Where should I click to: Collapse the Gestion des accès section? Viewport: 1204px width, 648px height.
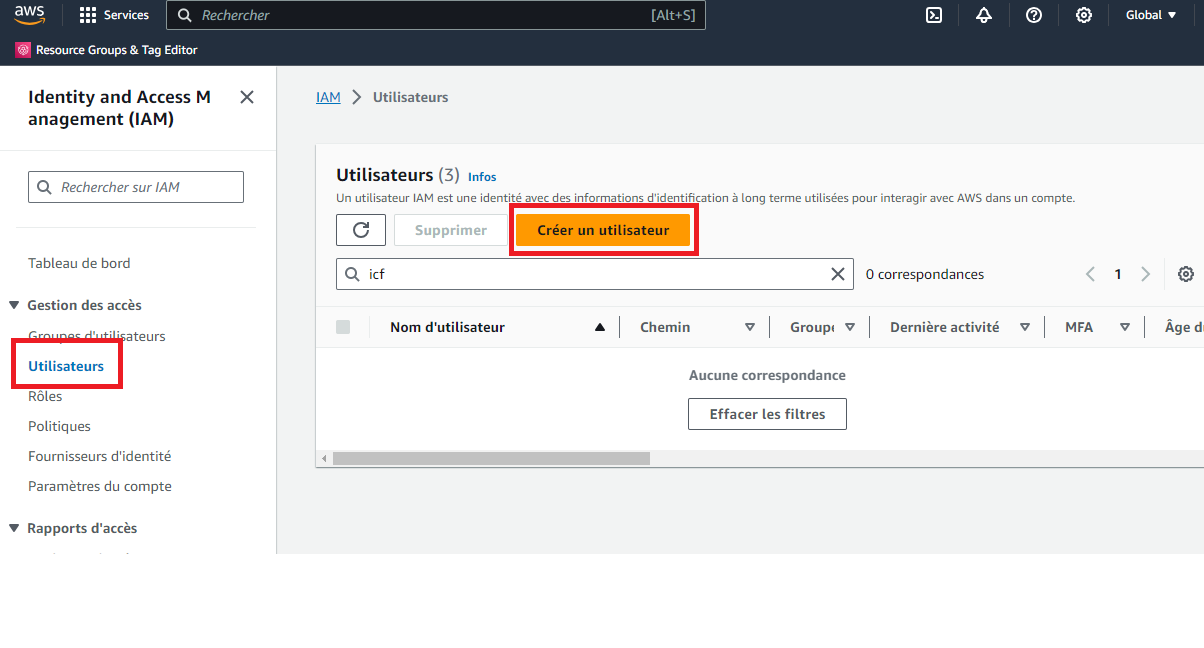click(14, 305)
